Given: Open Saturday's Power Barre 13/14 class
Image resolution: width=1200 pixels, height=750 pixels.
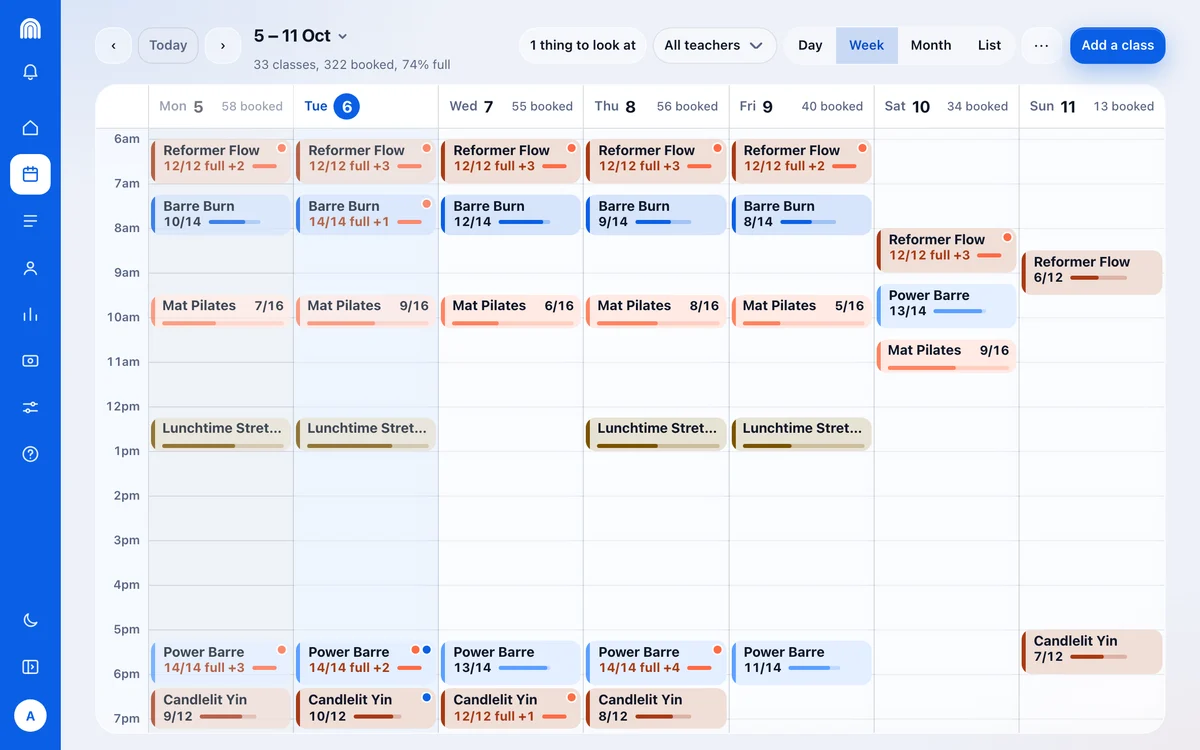Looking at the screenshot, I should pyautogui.click(x=946, y=306).
